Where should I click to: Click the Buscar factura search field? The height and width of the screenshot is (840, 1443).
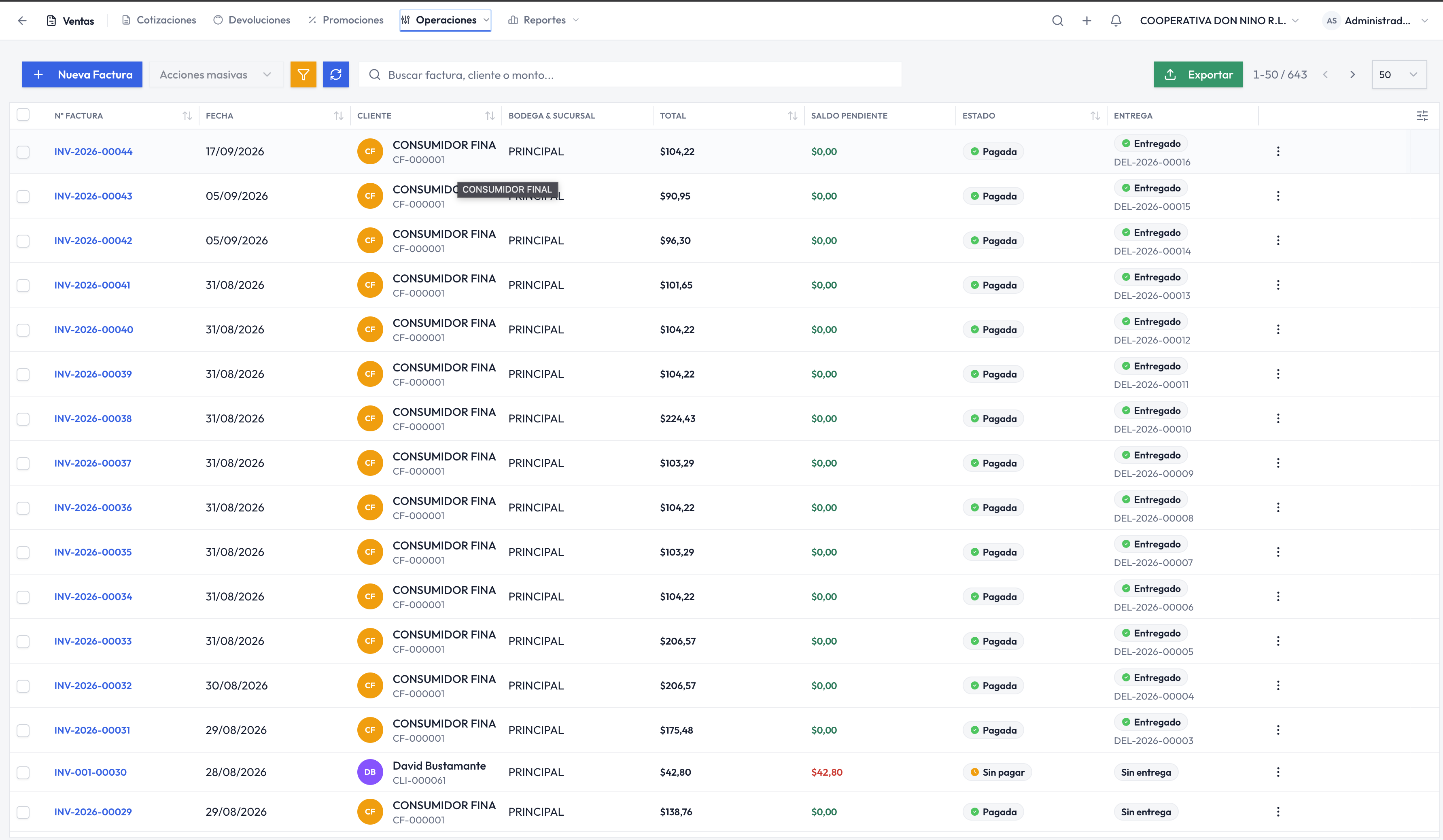(630, 74)
